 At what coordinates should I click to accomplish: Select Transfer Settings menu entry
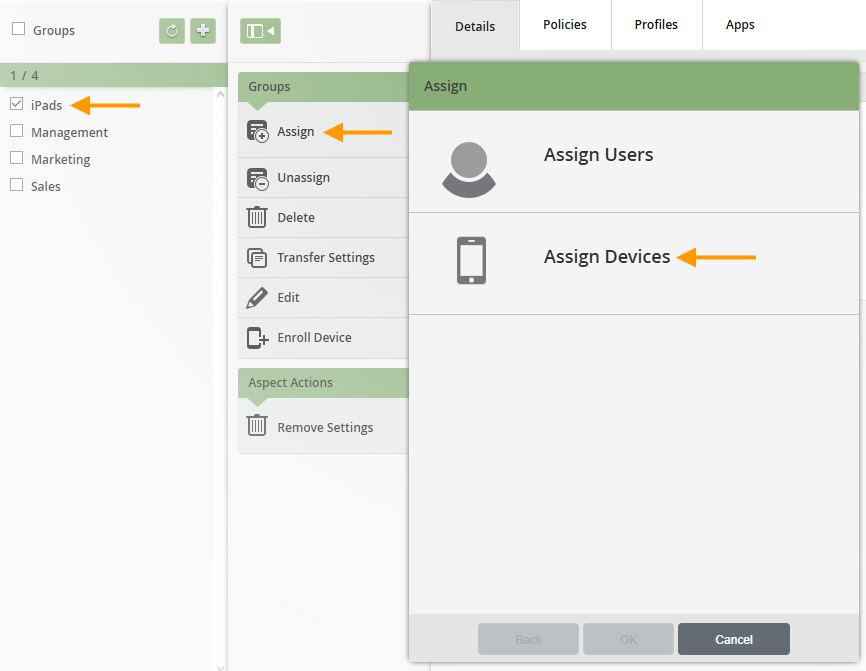pos(323,257)
